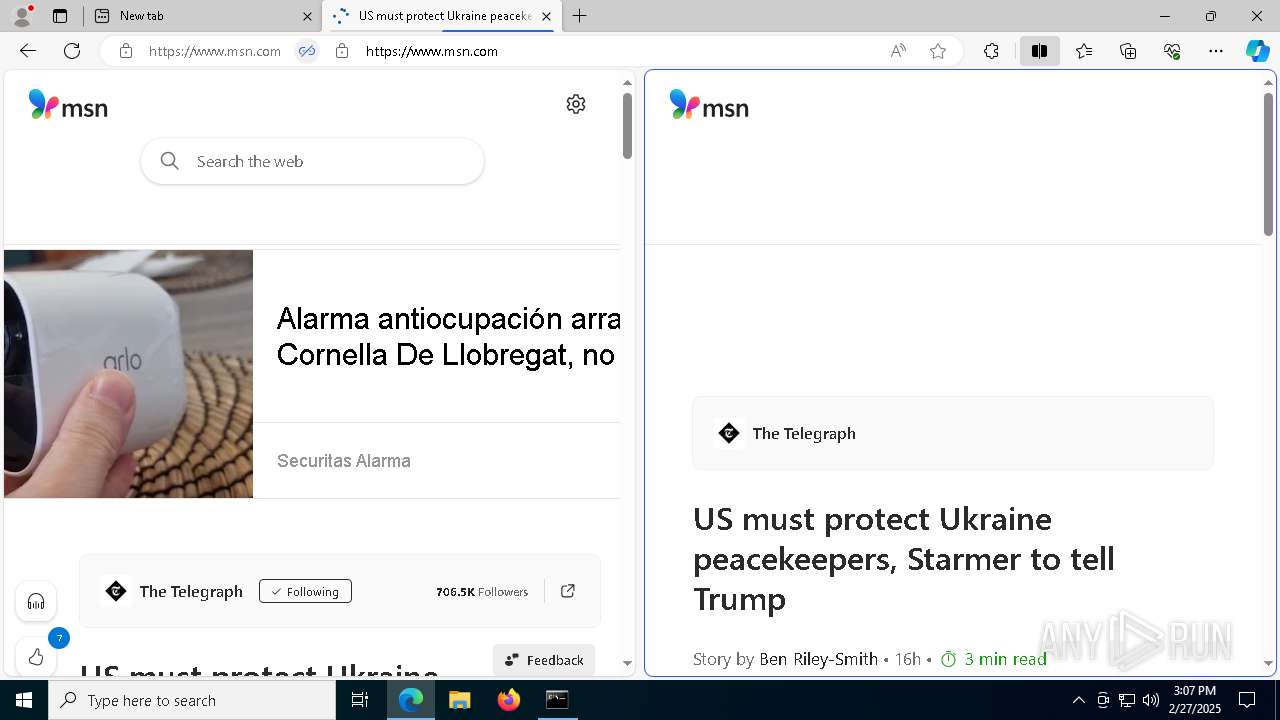This screenshot has width=1280, height=720.
Task: Open Settings and more ellipsis menu
Action: coord(1216,51)
